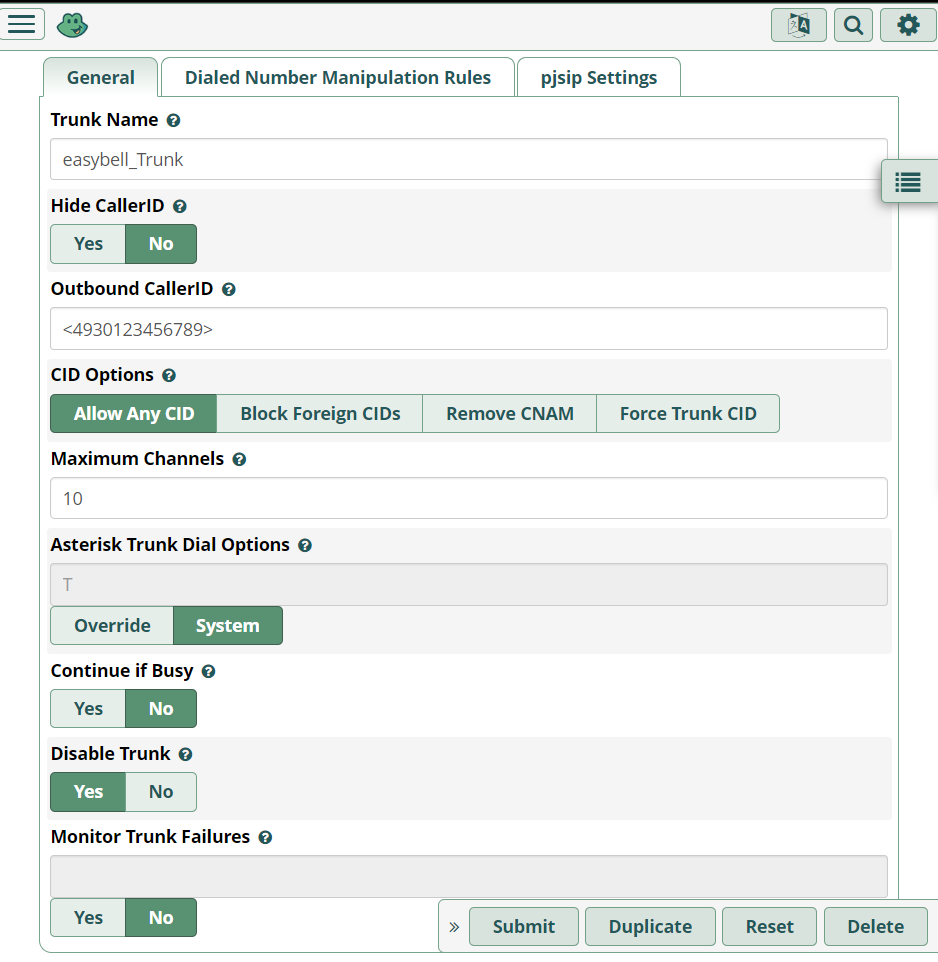Click the search magnifier icon
This screenshot has width=938, height=962.
pos(853,25)
